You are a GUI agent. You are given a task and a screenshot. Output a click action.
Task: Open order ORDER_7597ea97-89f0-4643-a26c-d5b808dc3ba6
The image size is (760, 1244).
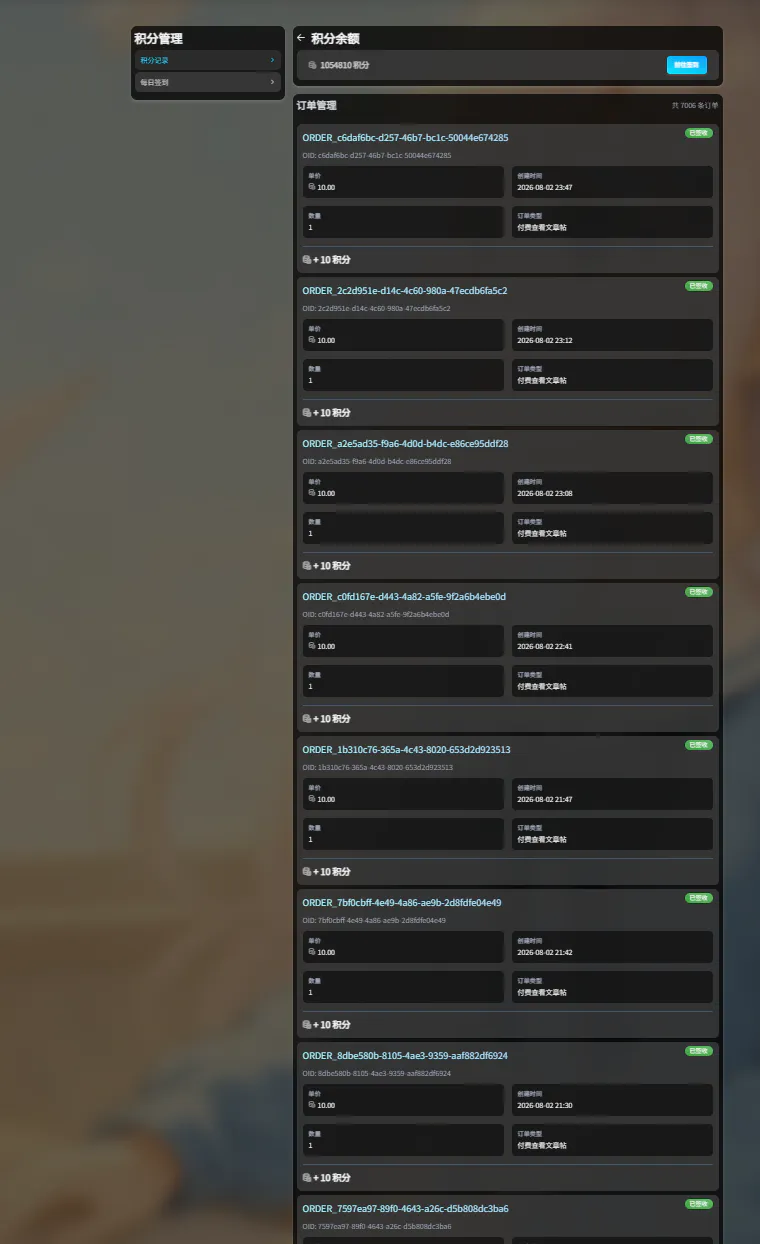tap(405, 1209)
